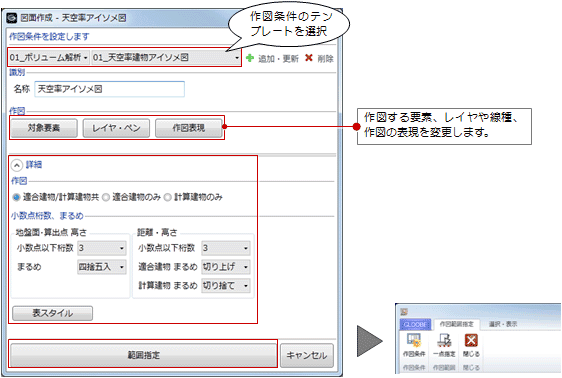Open the 対象要素 settings button
This screenshot has height=378, width=562.
click(x=44, y=128)
